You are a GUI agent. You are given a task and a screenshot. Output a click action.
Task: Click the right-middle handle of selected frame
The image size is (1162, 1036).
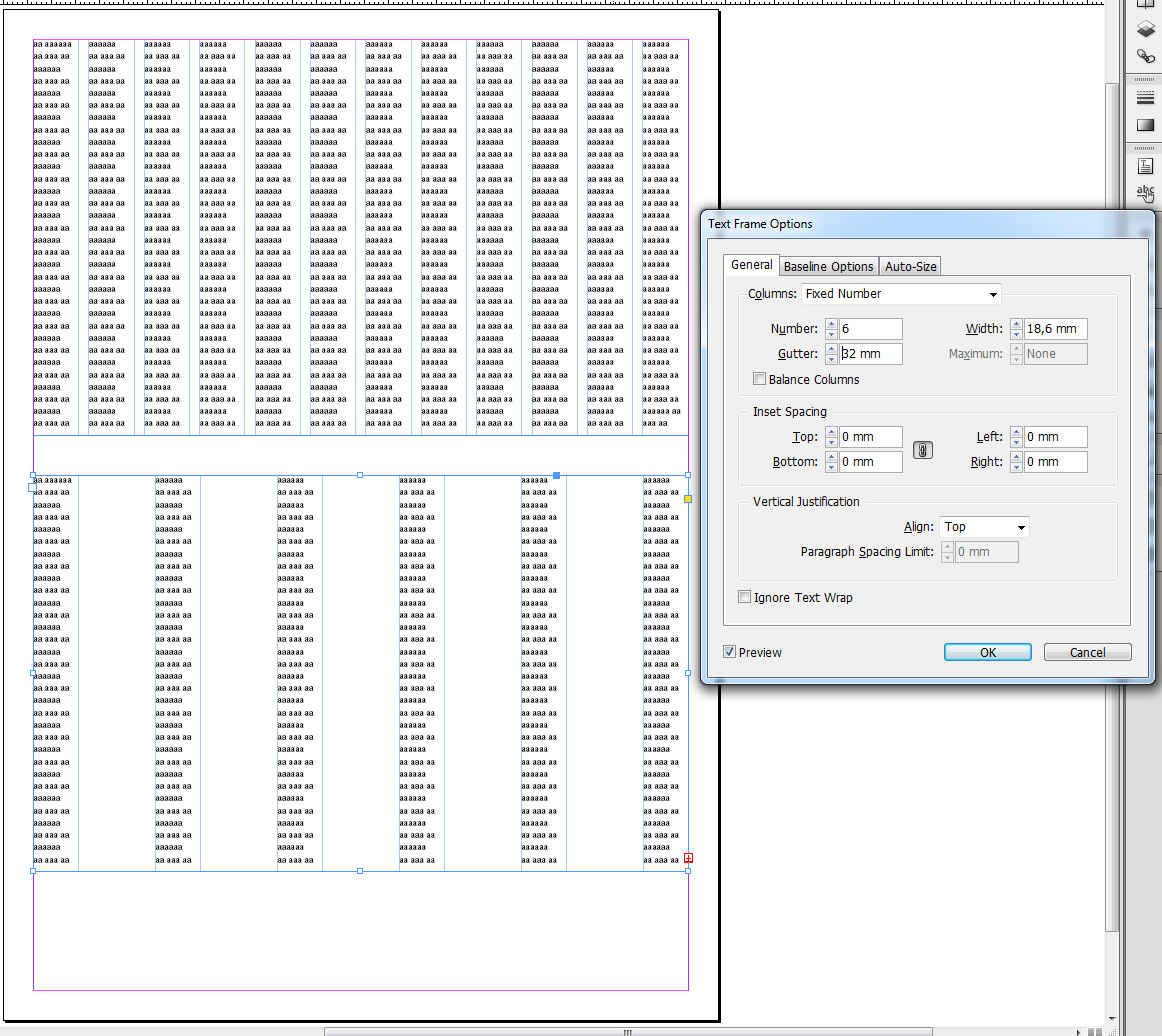point(688,674)
